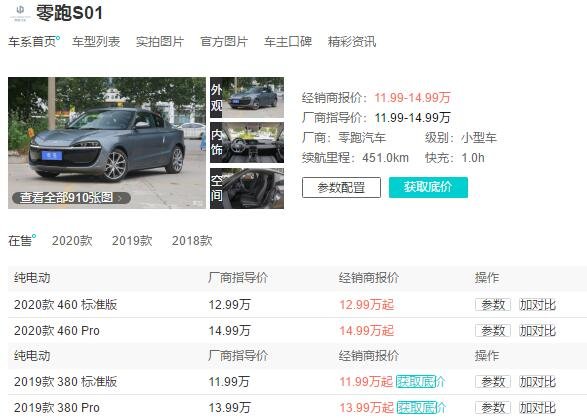Add 2019款 380 Pro to 加对比

538,408
